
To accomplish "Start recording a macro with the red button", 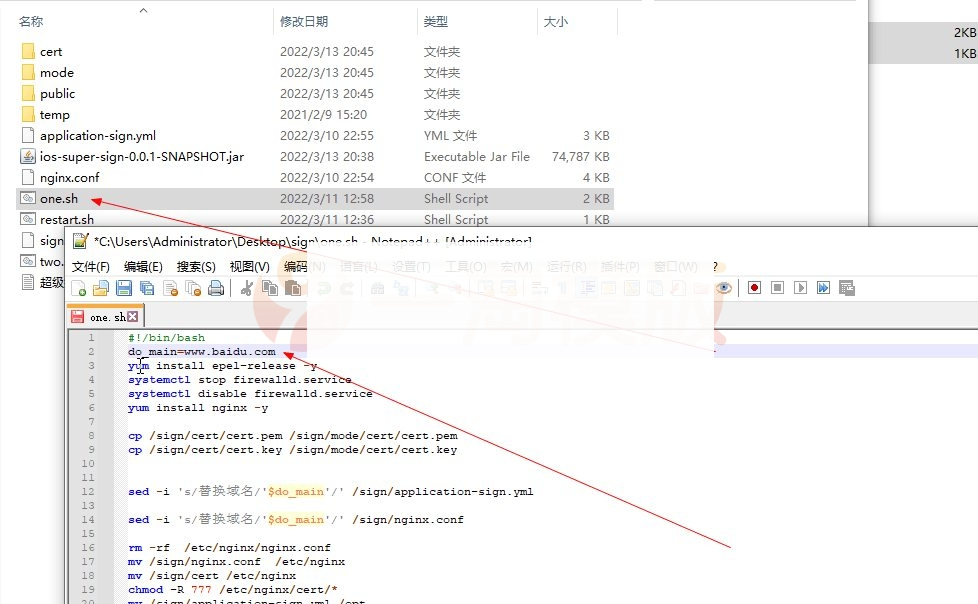I will click(754, 288).
